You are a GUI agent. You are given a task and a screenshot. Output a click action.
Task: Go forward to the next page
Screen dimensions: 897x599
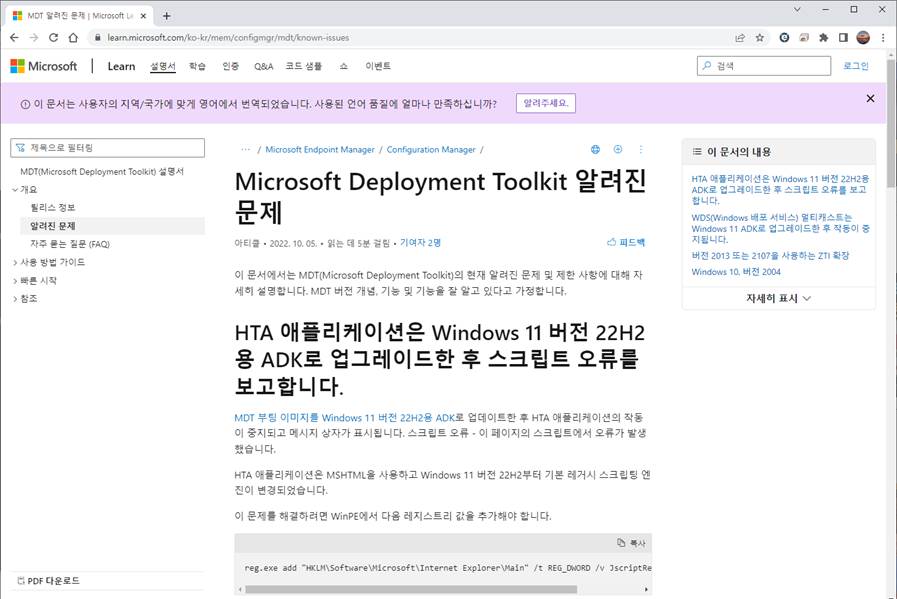(x=34, y=38)
